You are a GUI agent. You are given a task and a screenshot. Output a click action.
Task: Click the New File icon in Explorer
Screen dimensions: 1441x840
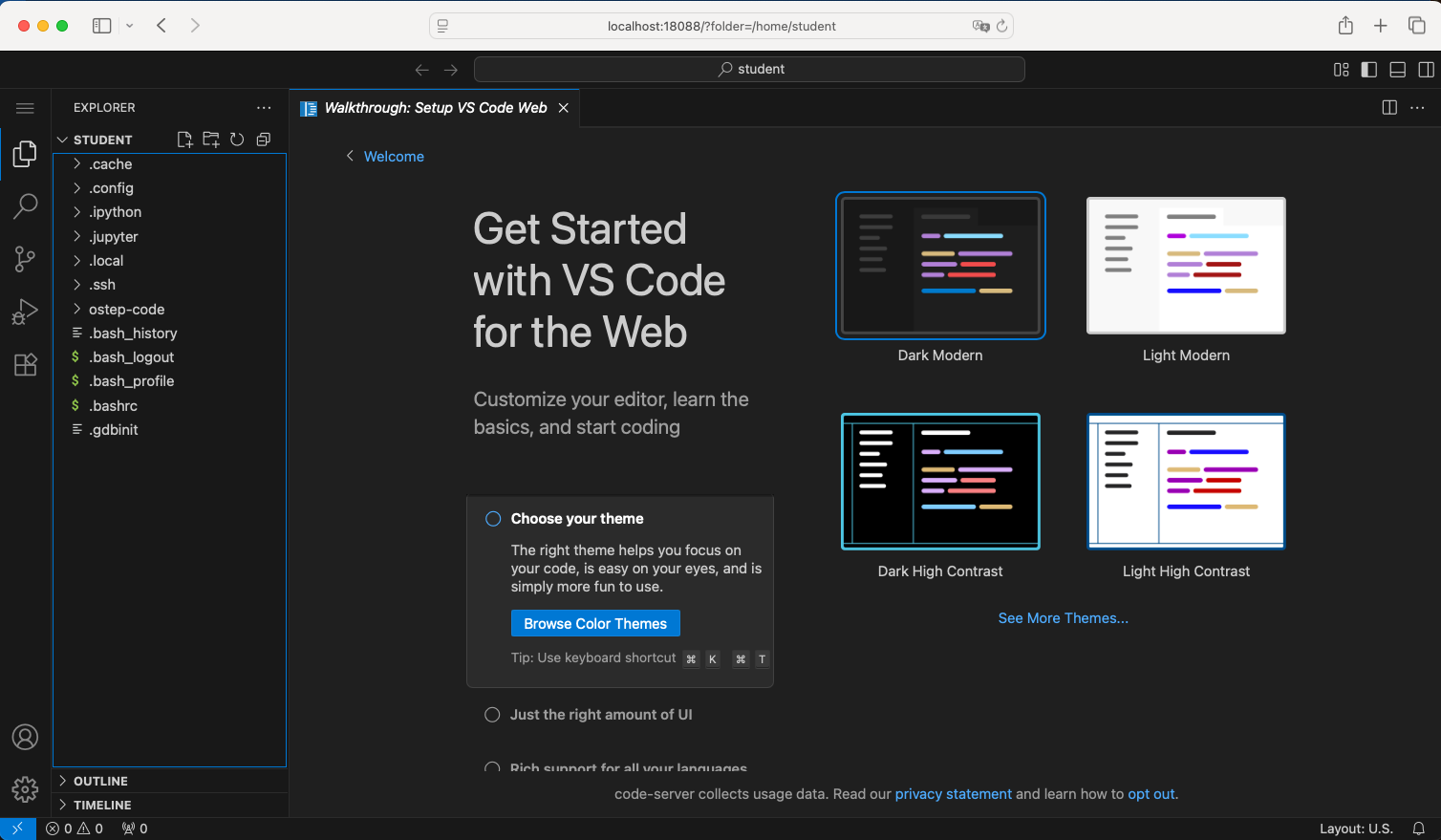[x=185, y=140]
